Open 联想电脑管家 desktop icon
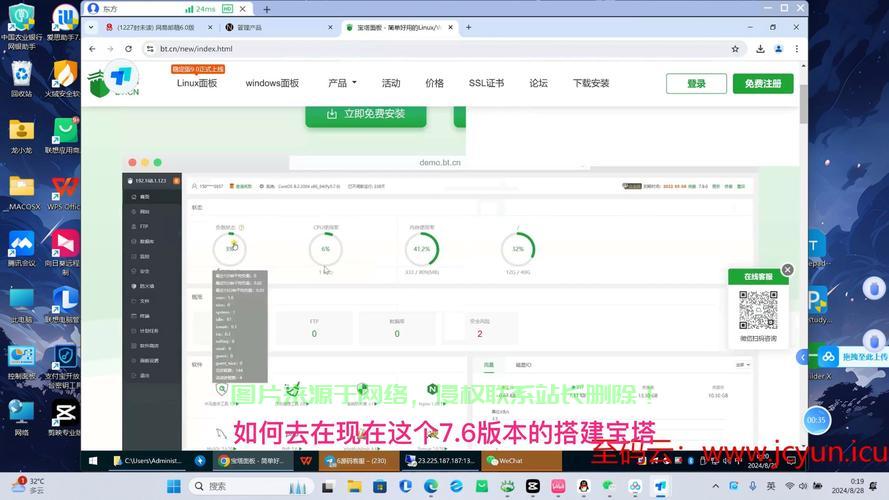This screenshot has height=500, width=889. click(64, 306)
